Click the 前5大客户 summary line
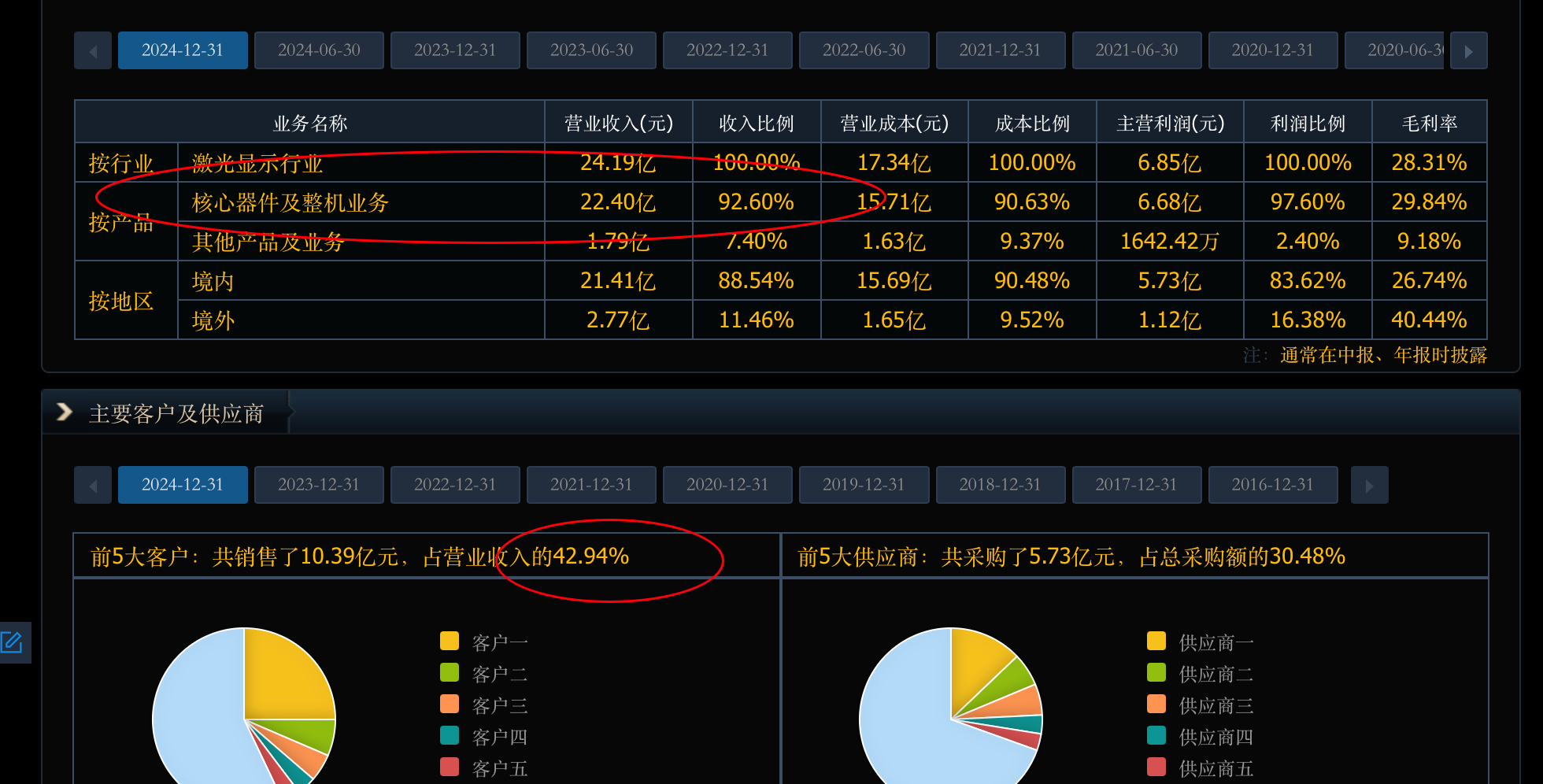The image size is (1543, 784). point(360,557)
